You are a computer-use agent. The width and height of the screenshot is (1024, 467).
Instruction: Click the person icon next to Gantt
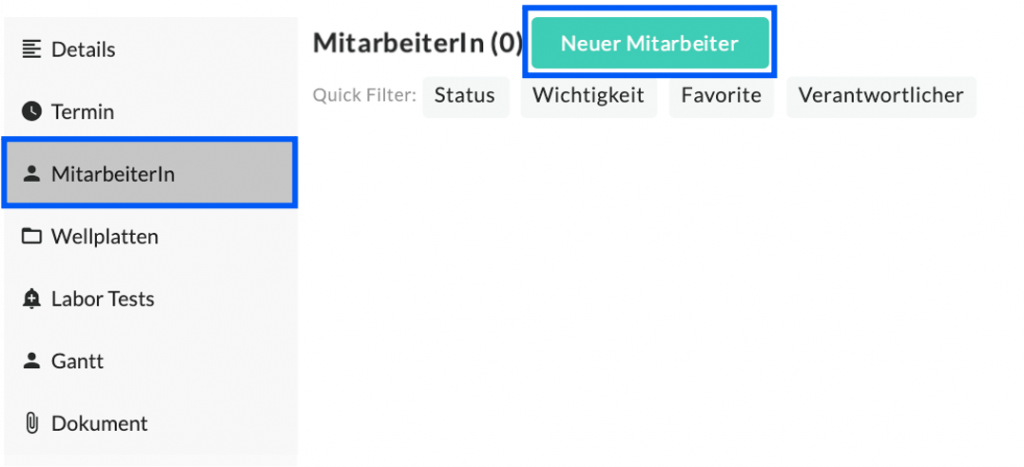pos(32,361)
